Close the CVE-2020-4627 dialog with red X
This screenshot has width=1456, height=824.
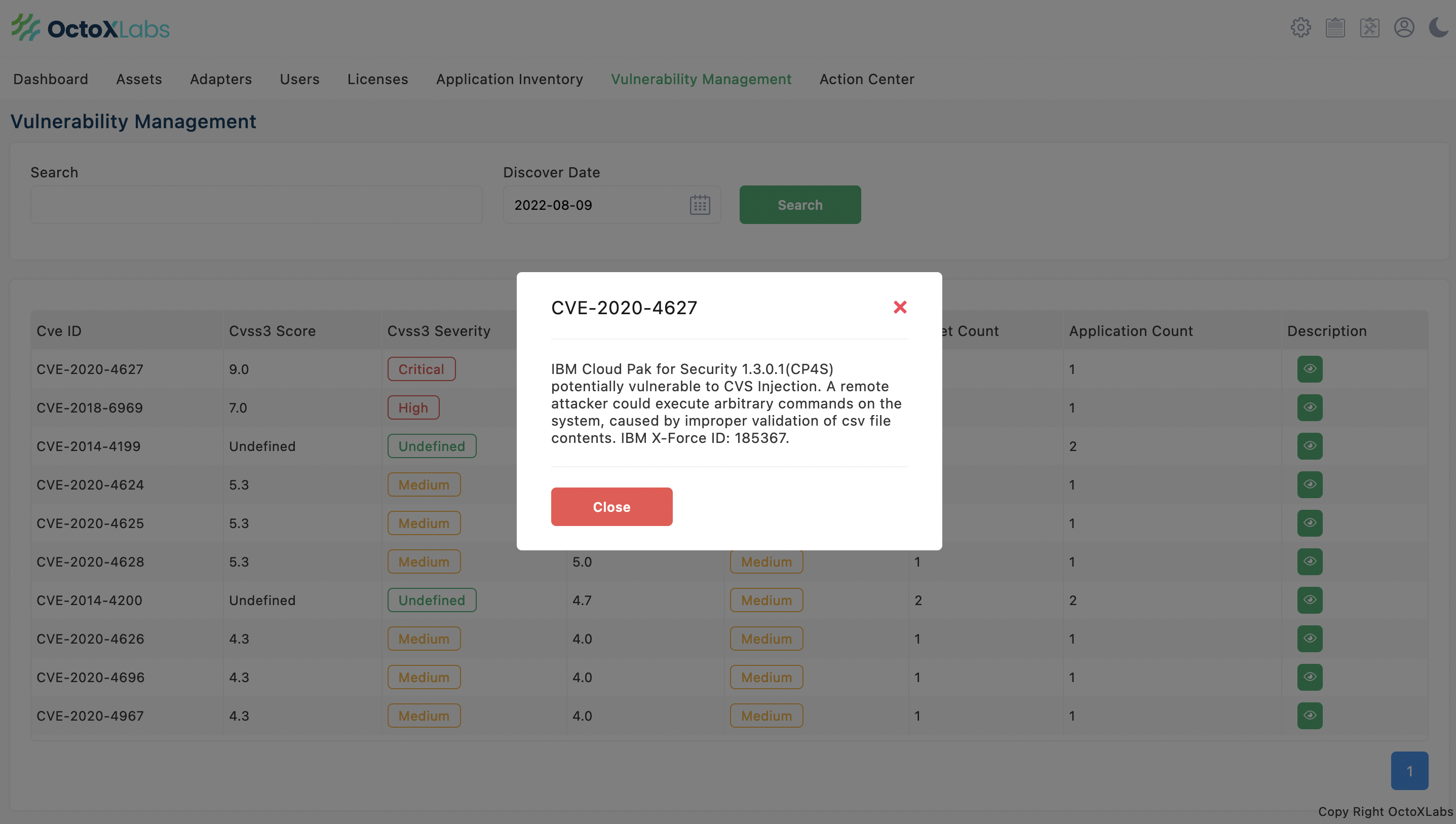coord(900,307)
